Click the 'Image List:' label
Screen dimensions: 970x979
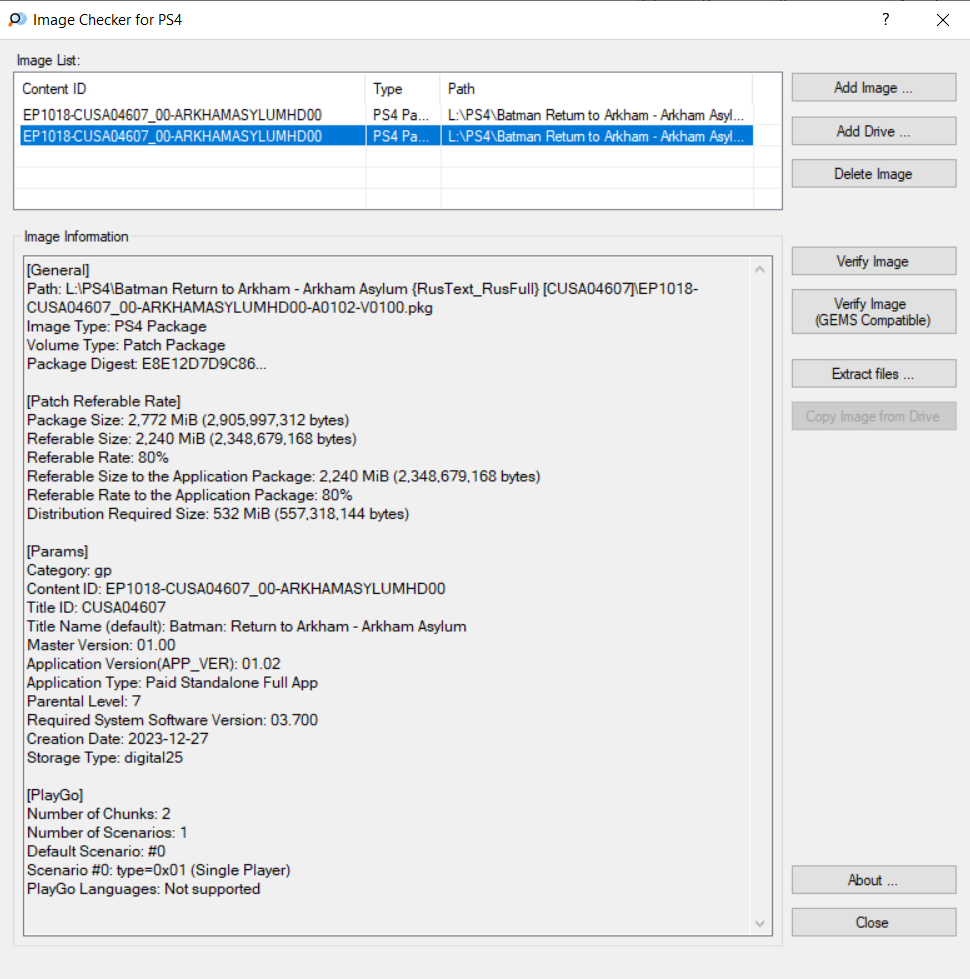(48, 60)
